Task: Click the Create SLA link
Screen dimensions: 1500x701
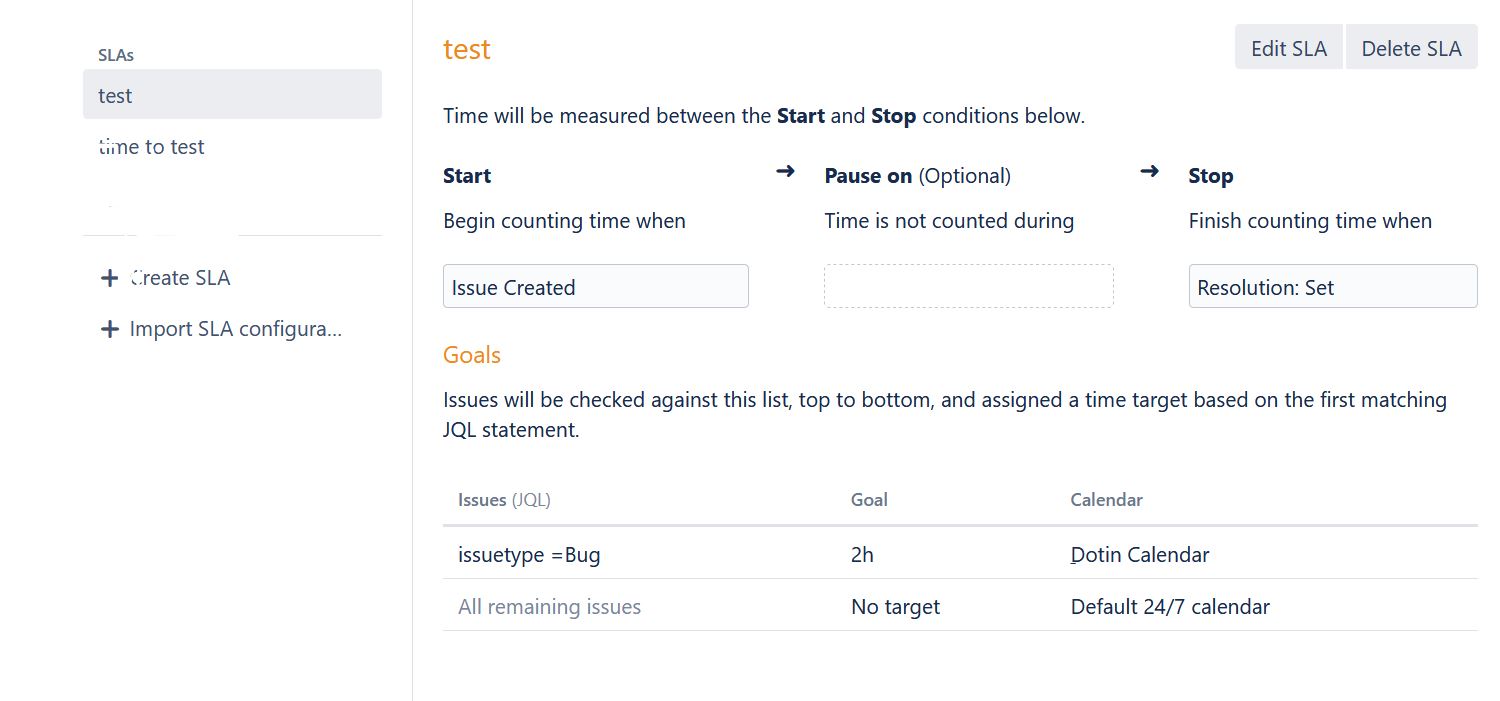Action: pos(180,278)
